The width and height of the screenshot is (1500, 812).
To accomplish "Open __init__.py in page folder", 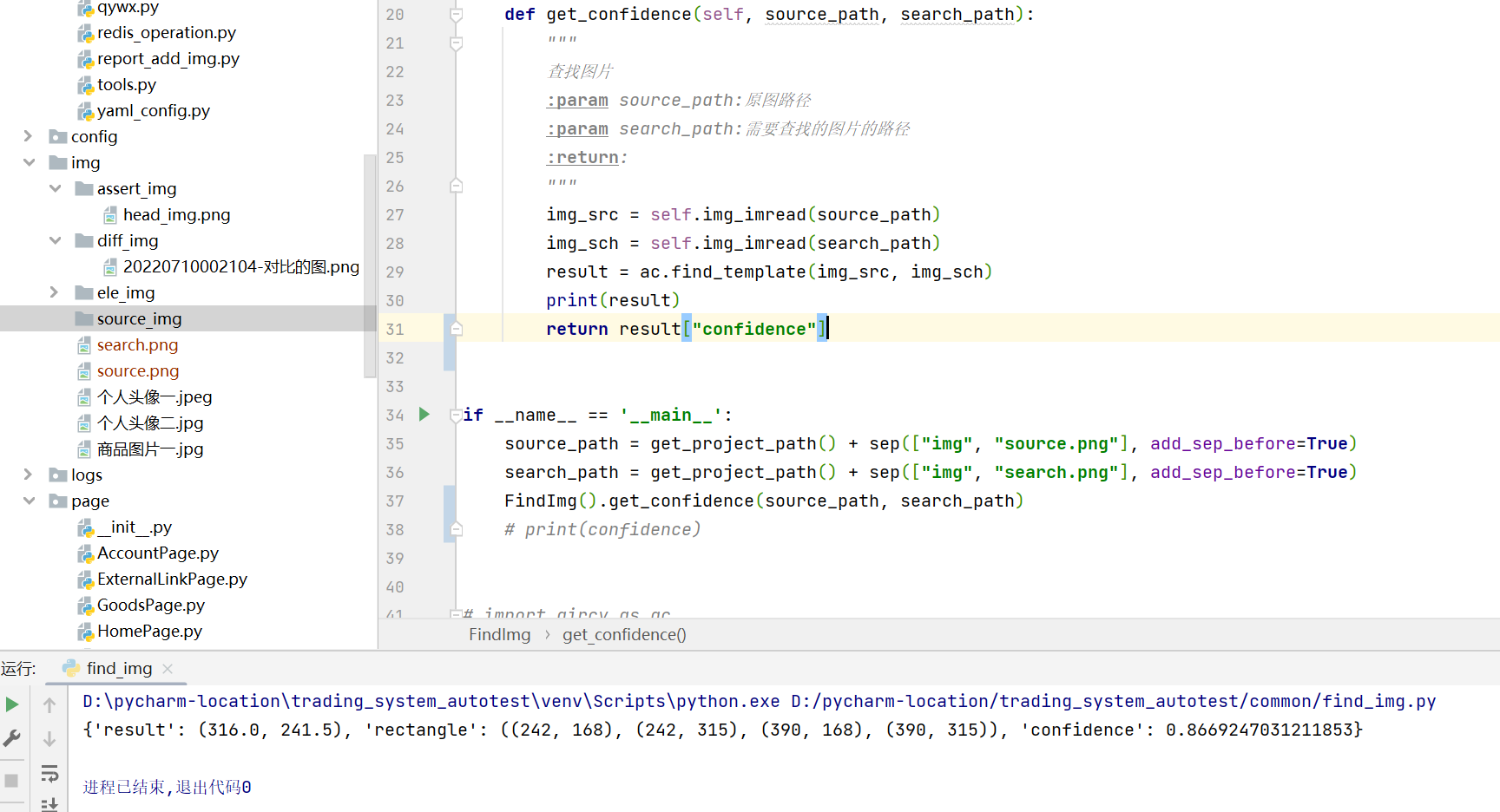I will (135, 527).
